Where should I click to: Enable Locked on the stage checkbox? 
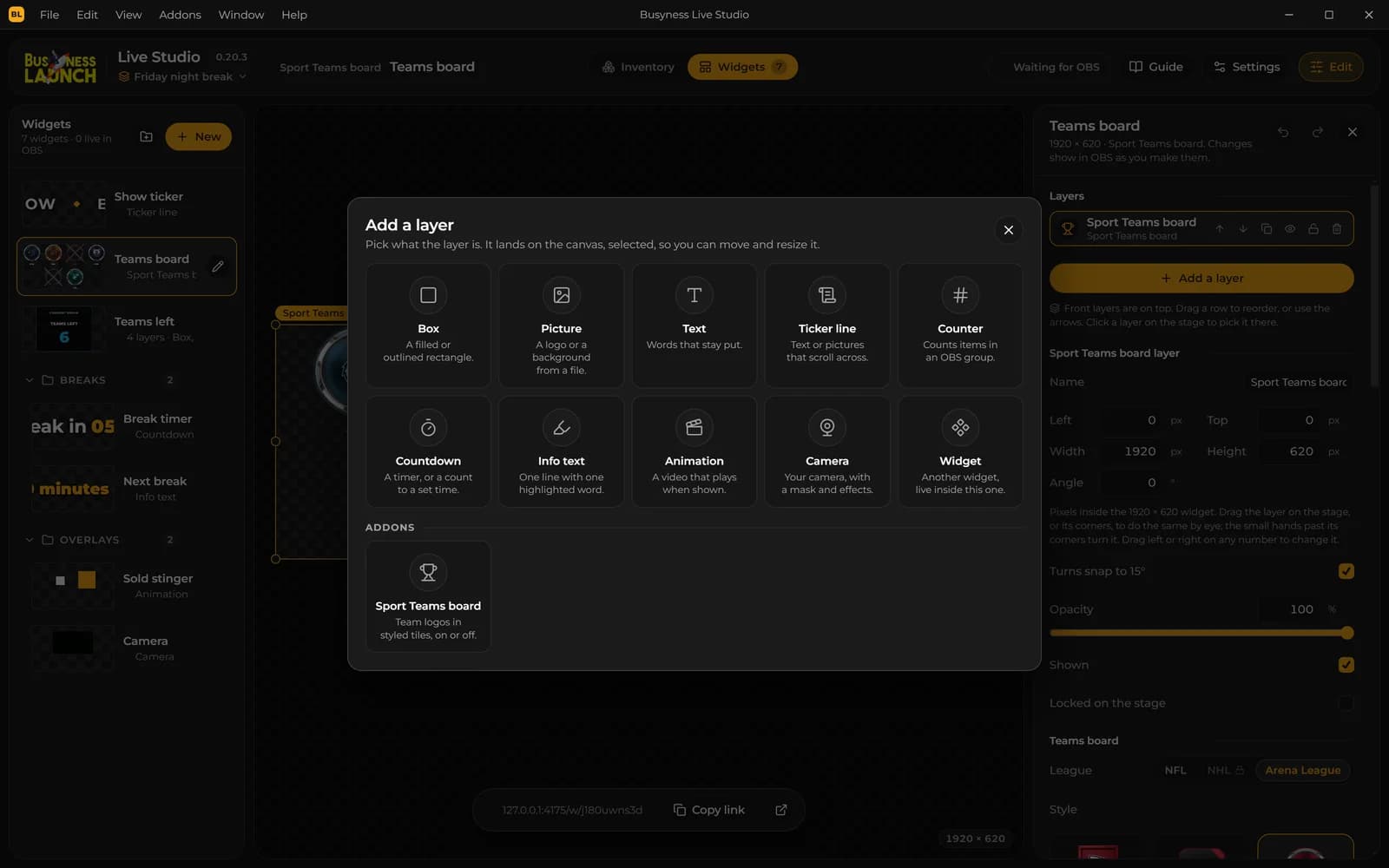(x=1346, y=703)
